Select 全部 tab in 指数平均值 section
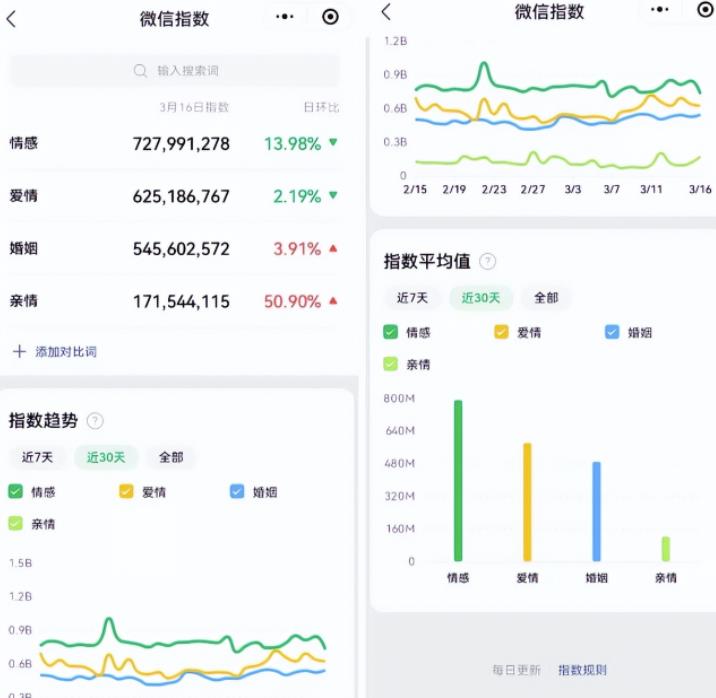Image resolution: width=716 pixels, height=698 pixels. [x=546, y=297]
